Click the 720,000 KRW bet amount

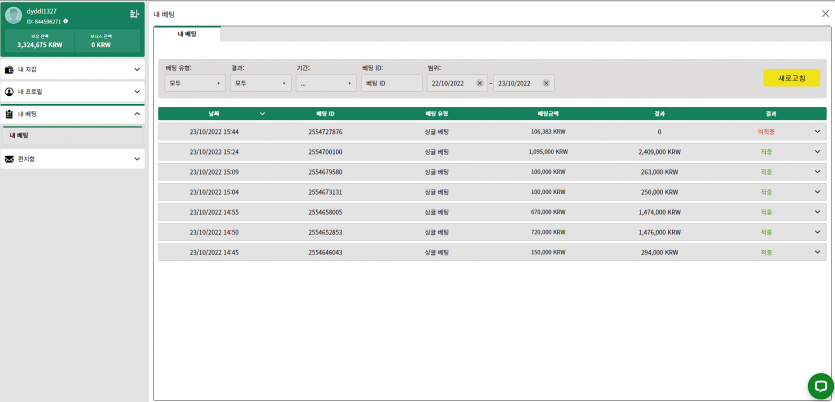tap(549, 232)
